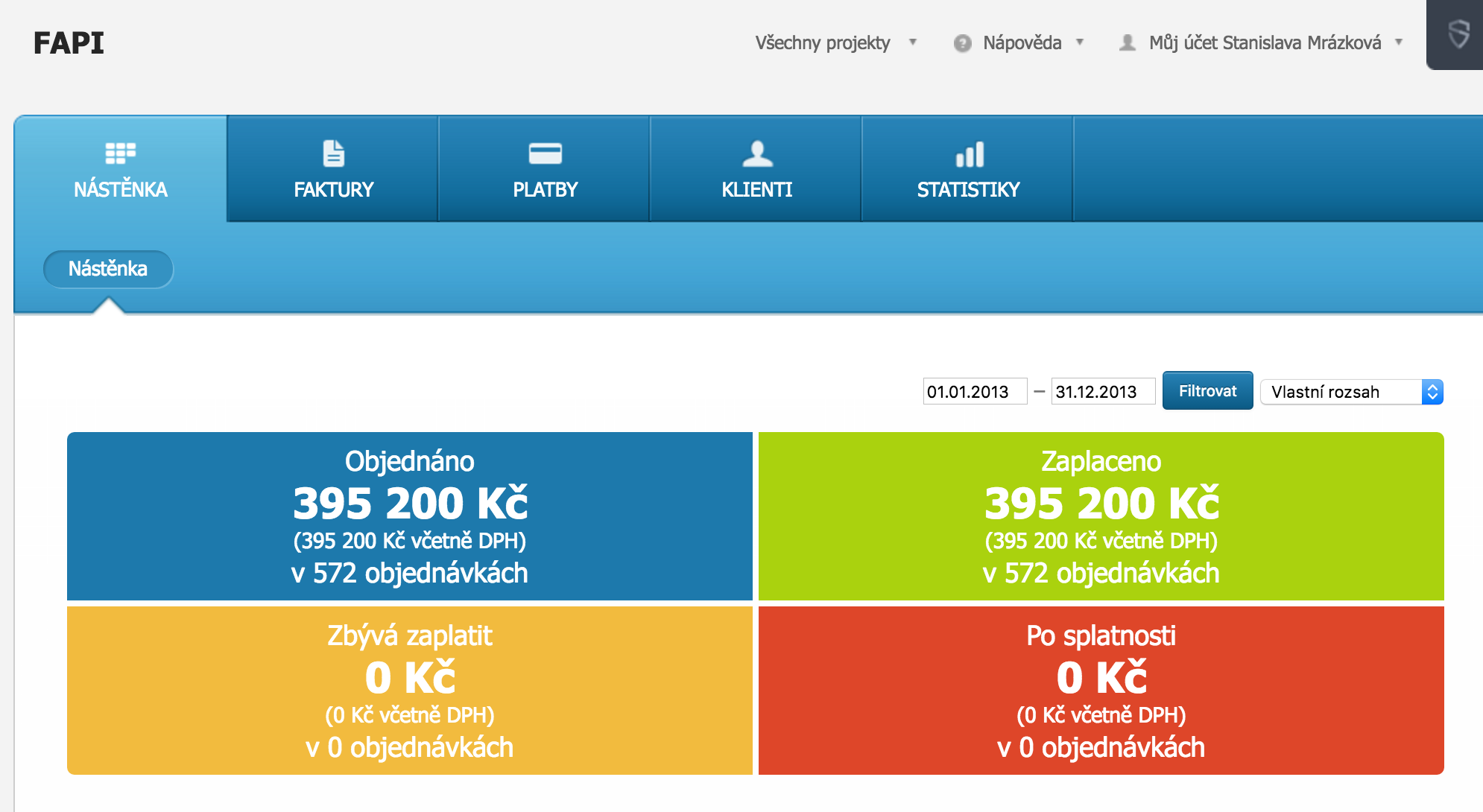This screenshot has width=1483, height=812.
Task: Click the Nástěnka grid icon
Action: pyautogui.click(x=121, y=153)
